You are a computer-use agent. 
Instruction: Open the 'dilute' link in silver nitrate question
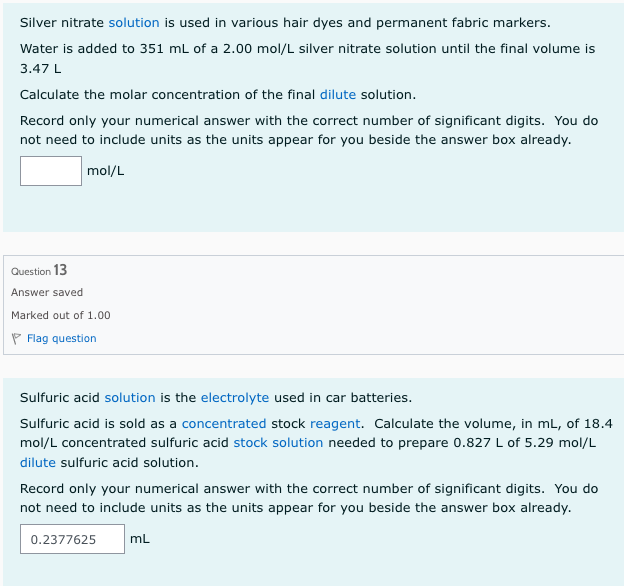pos(338,95)
